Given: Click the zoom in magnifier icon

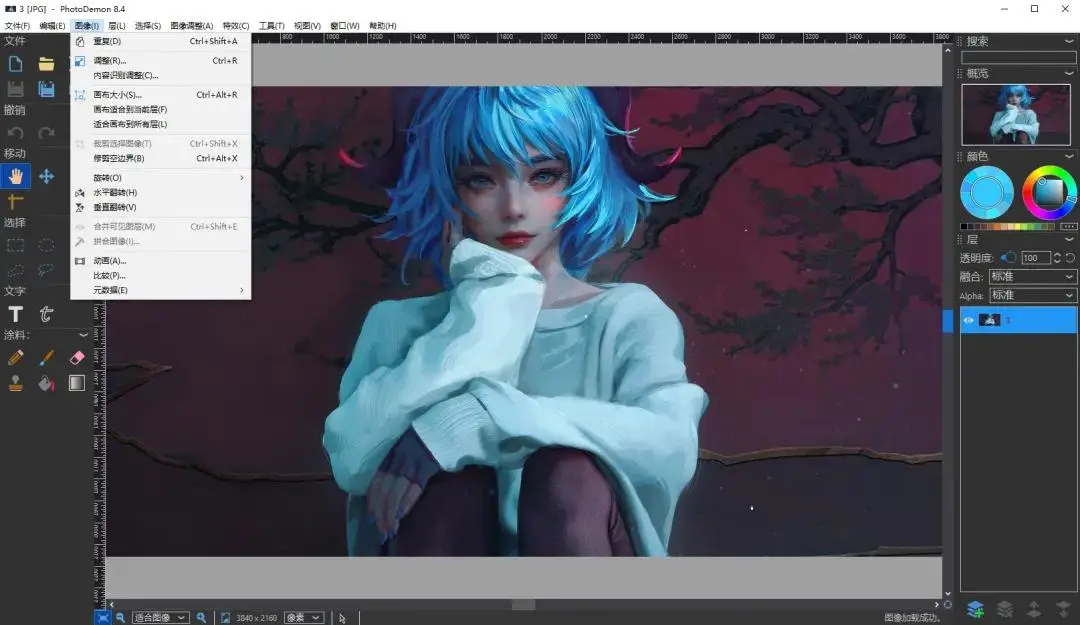Looking at the screenshot, I should tap(201, 618).
